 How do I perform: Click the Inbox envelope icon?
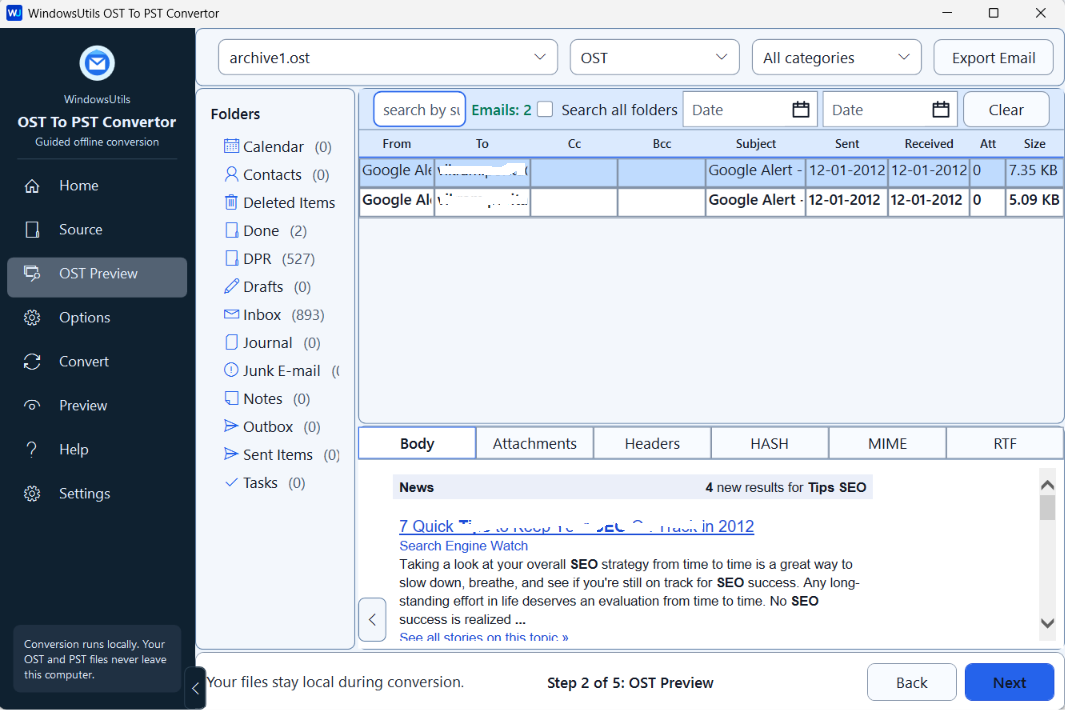point(232,314)
